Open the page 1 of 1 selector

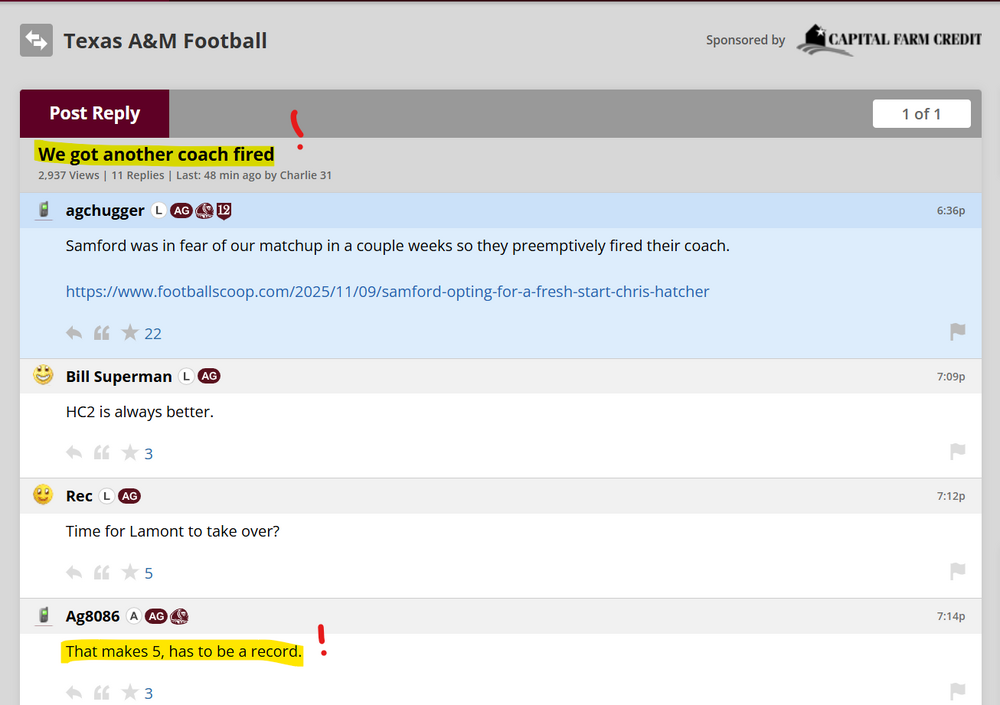[x=921, y=114]
